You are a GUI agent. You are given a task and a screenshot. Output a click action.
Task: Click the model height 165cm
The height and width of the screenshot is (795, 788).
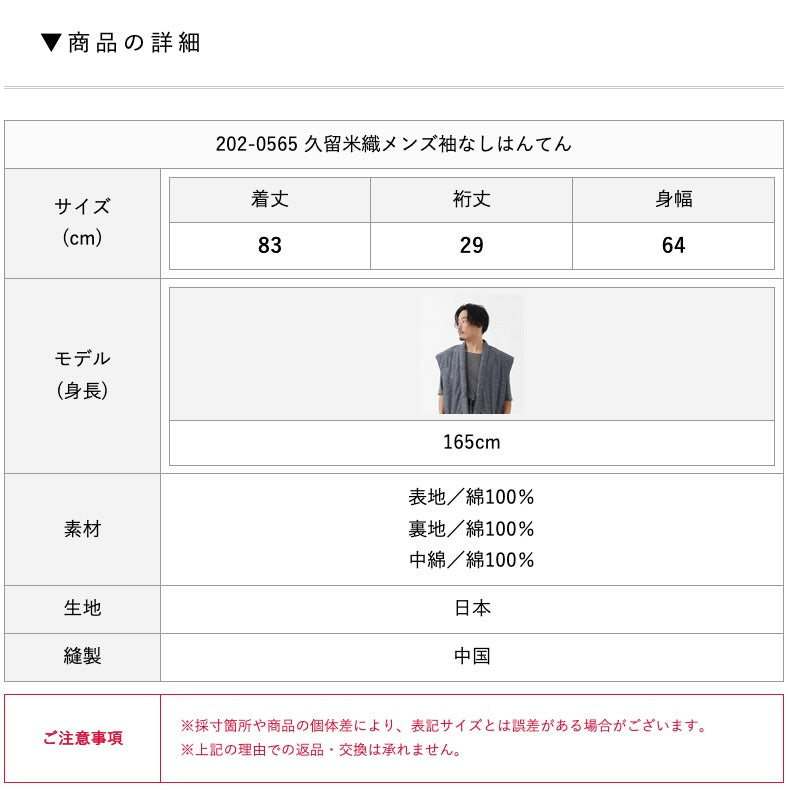pyautogui.click(x=471, y=442)
